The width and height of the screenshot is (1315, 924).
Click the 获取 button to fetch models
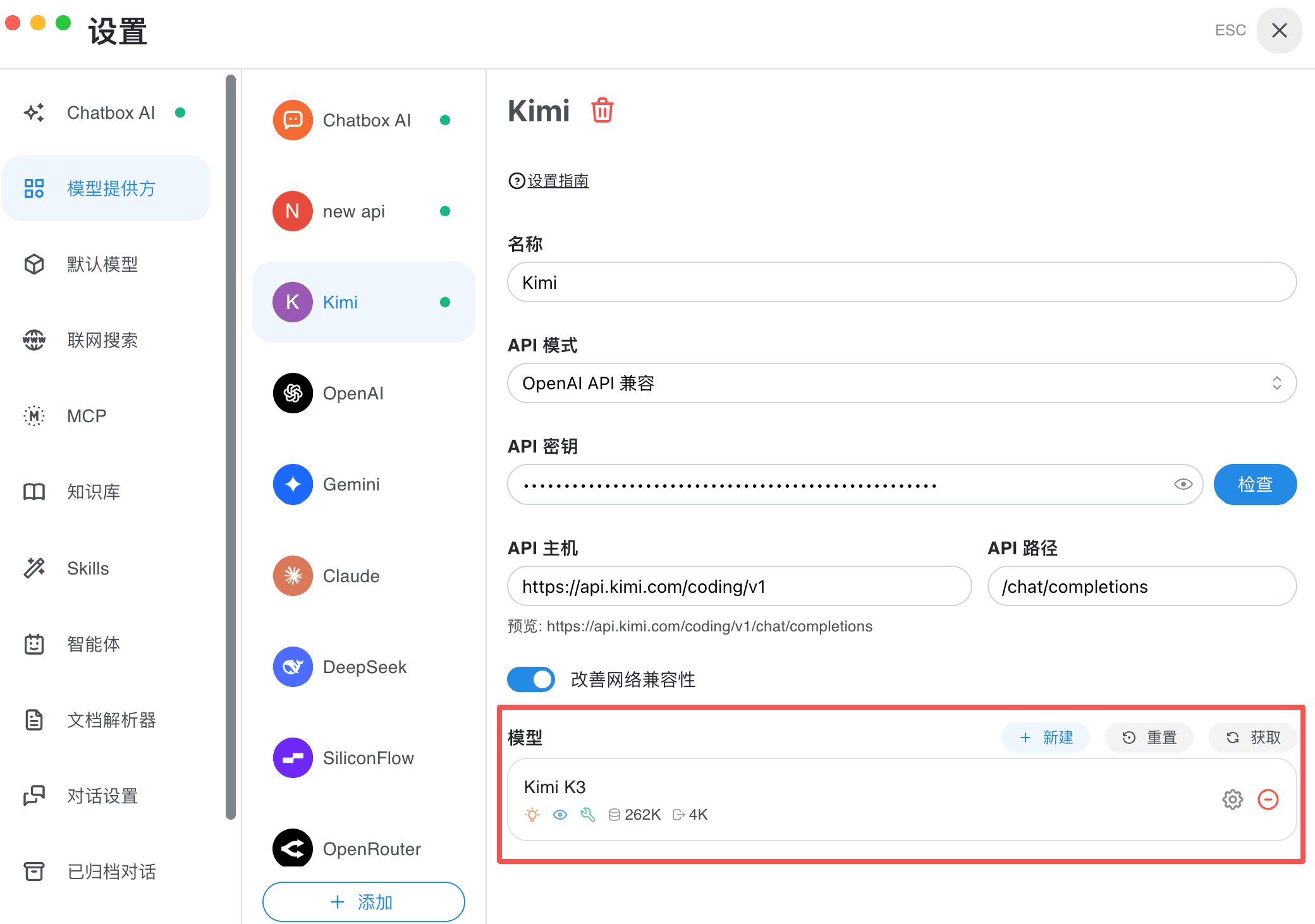pos(1253,738)
